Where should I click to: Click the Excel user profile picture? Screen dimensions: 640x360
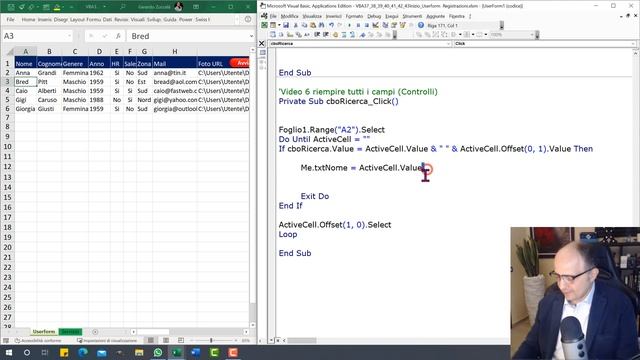click(x=178, y=7)
